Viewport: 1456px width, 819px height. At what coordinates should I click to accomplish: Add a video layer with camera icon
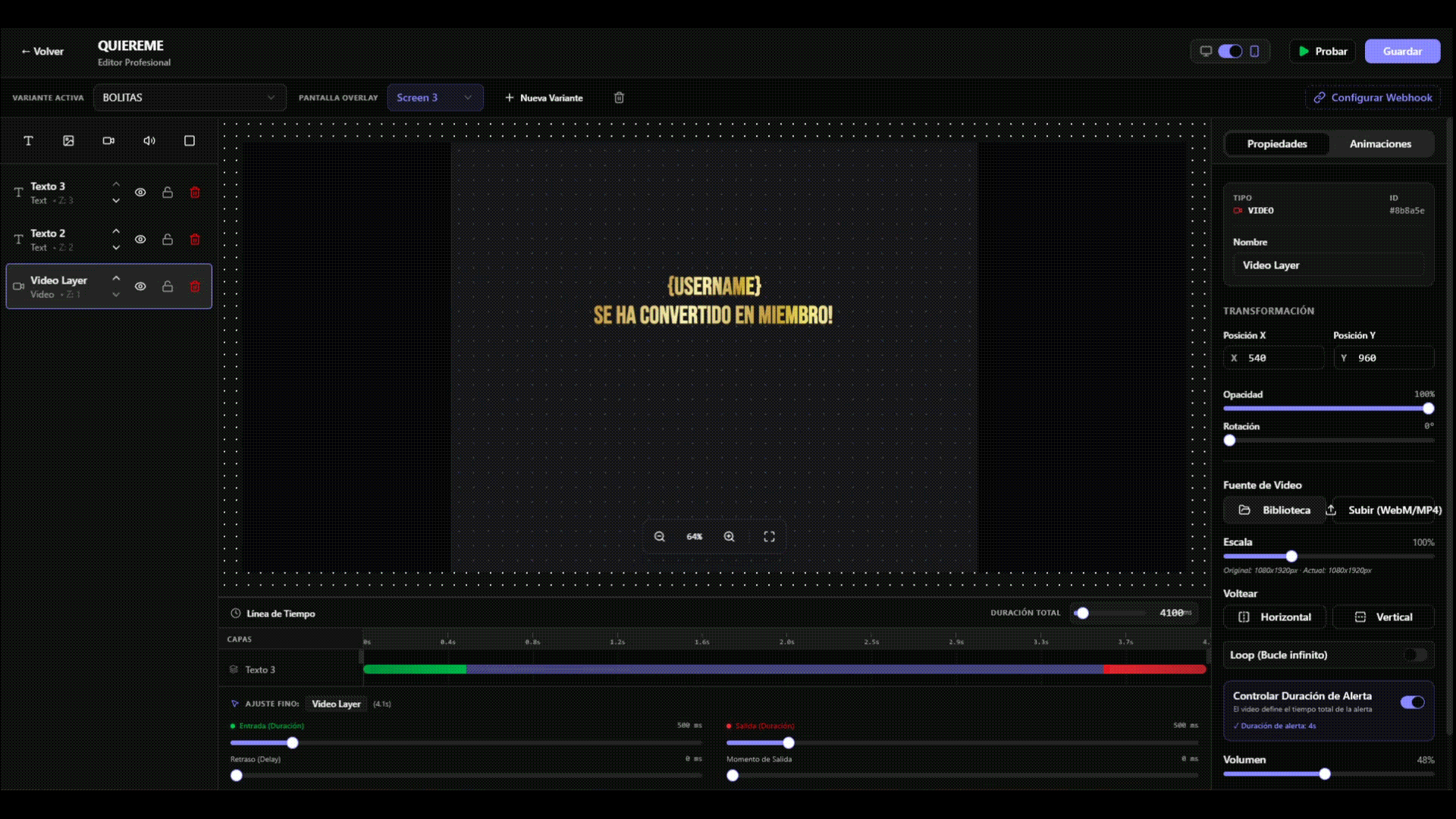108,141
